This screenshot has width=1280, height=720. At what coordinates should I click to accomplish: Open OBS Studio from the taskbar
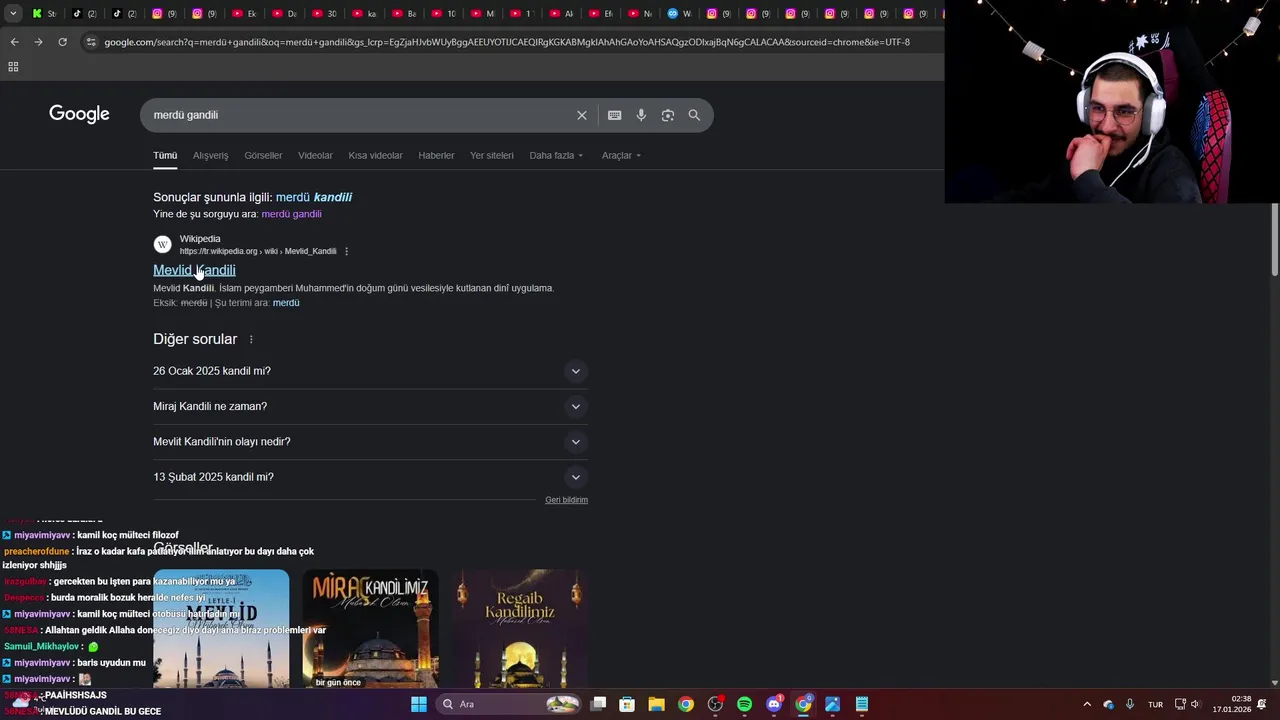coord(715,704)
